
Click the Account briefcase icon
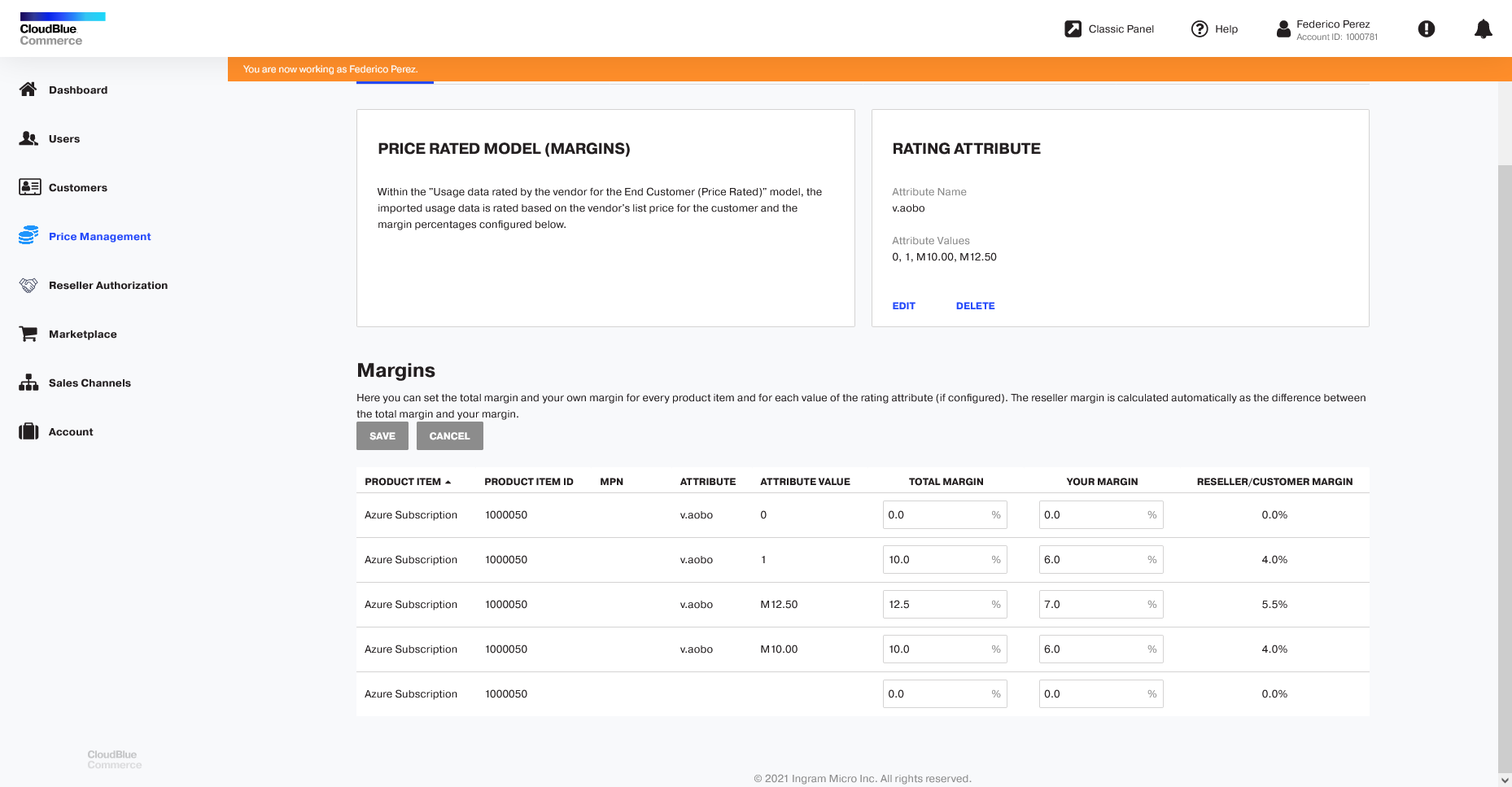tap(28, 431)
